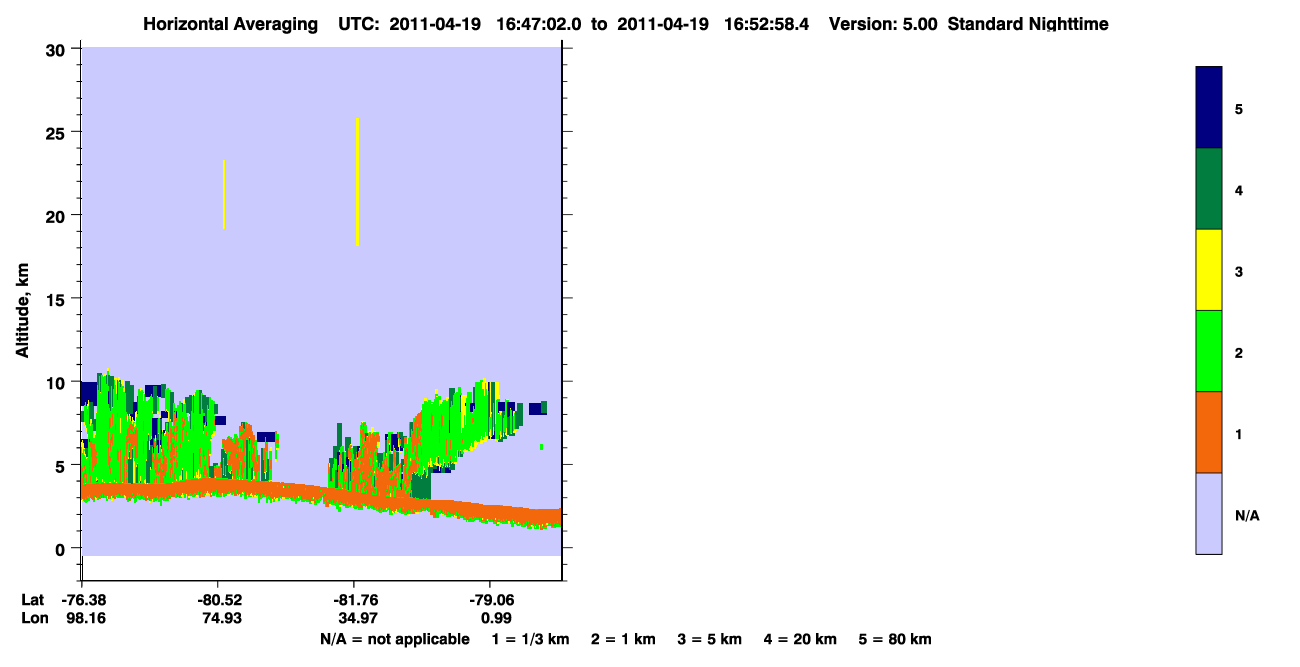Image resolution: width=1300 pixels, height=667 pixels.
Task: Click the yellow colorbar segment labeled 3
Action: tap(1209, 270)
